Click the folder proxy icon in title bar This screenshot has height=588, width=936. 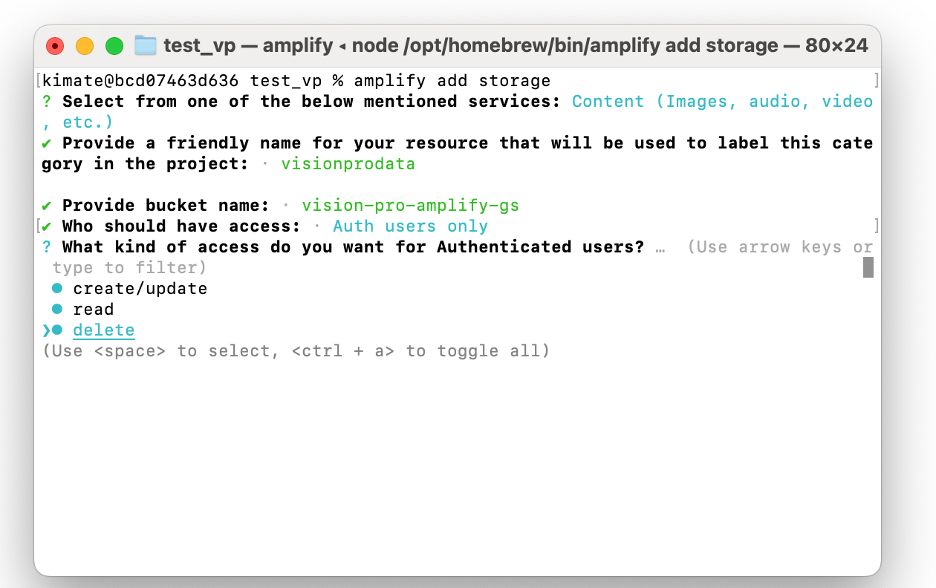tap(145, 45)
